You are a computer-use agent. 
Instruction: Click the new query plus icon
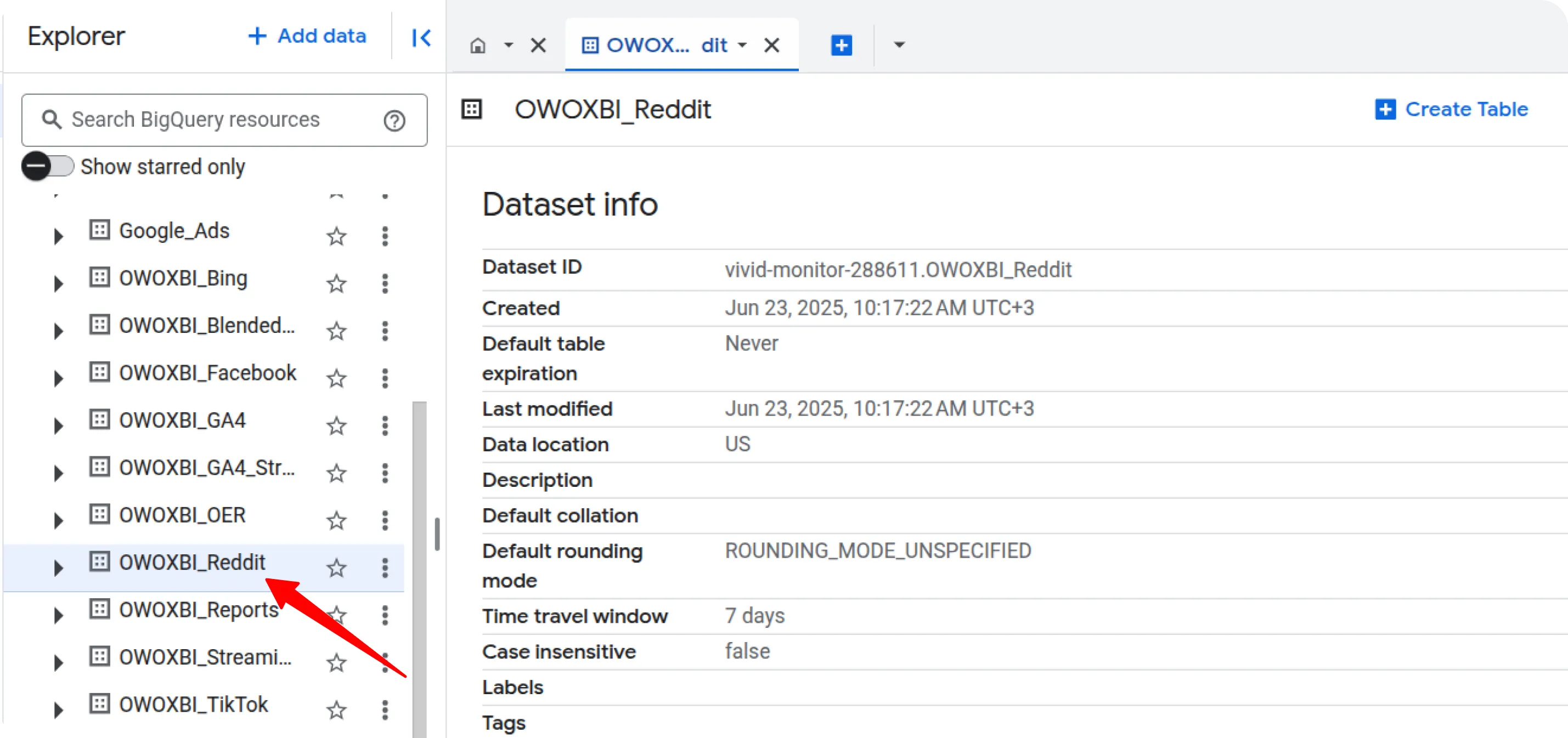[x=841, y=45]
